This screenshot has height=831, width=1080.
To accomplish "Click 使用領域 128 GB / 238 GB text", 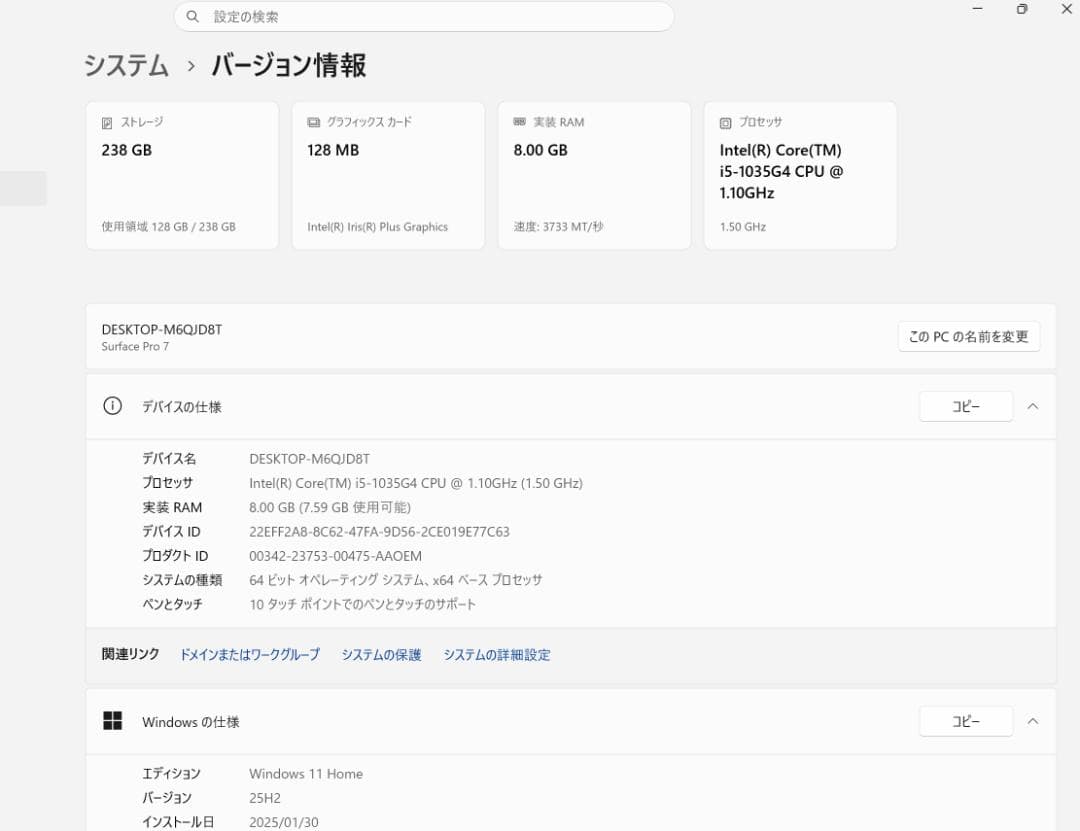I will coord(169,227).
